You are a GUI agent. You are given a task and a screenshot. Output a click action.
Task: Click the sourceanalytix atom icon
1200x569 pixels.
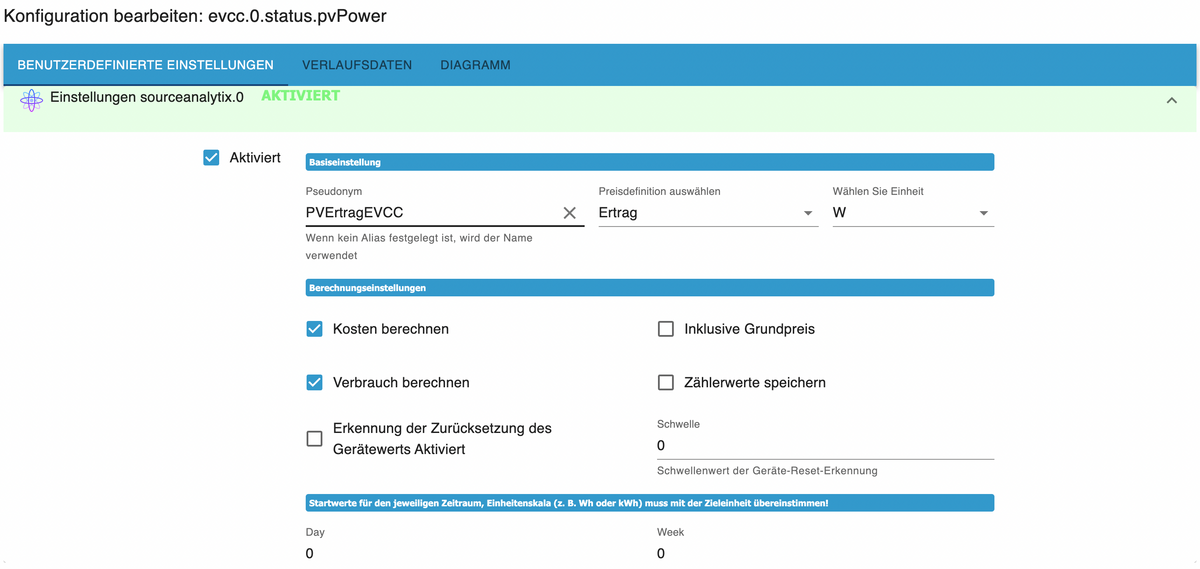click(x=32, y=99)
